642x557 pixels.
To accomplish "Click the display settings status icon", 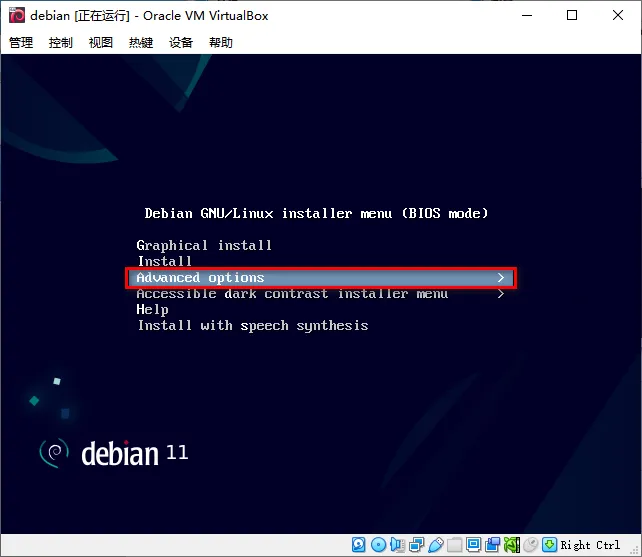I will pyautogui.click(x=473, y=545).
